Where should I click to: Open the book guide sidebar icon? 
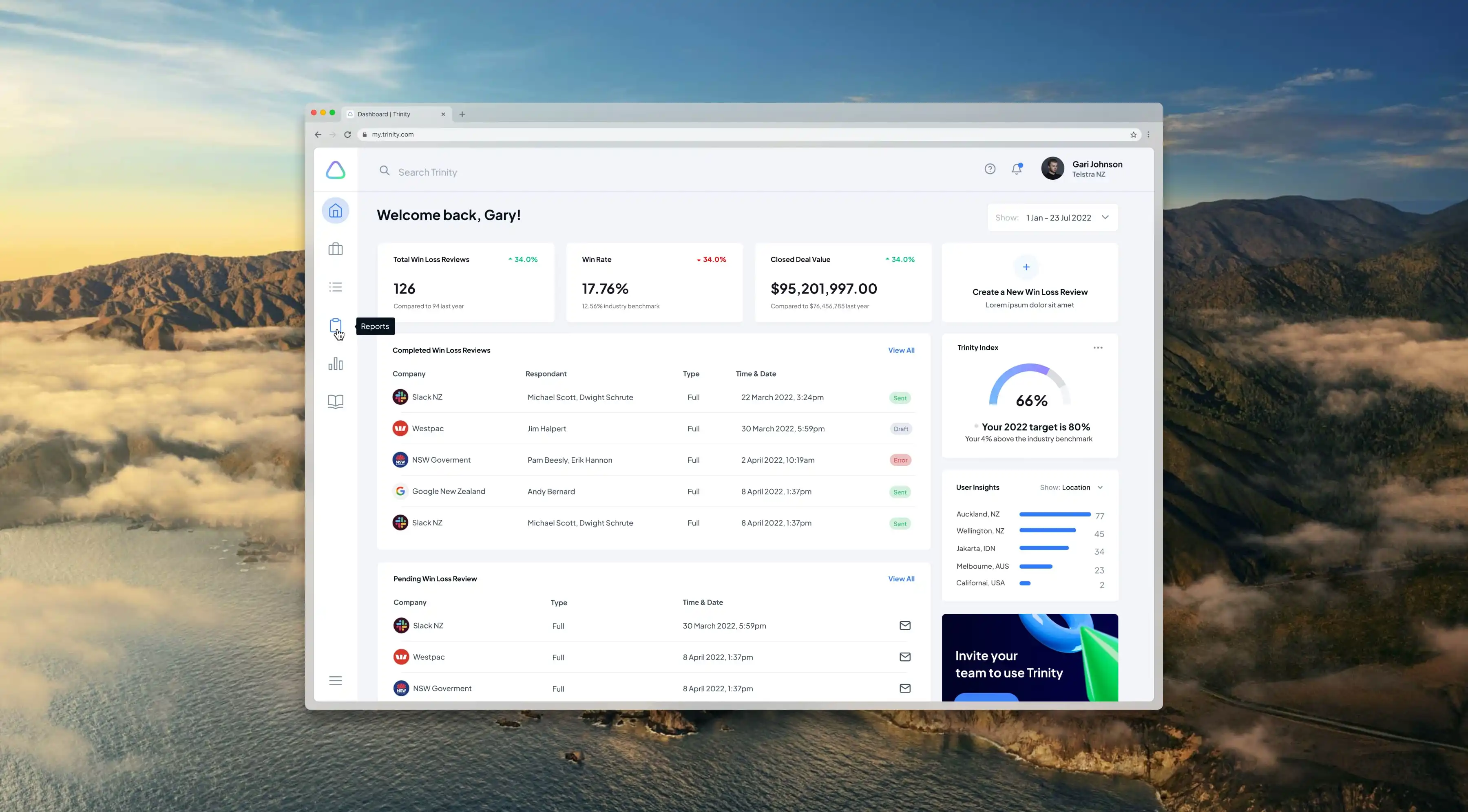pos(335,402)
